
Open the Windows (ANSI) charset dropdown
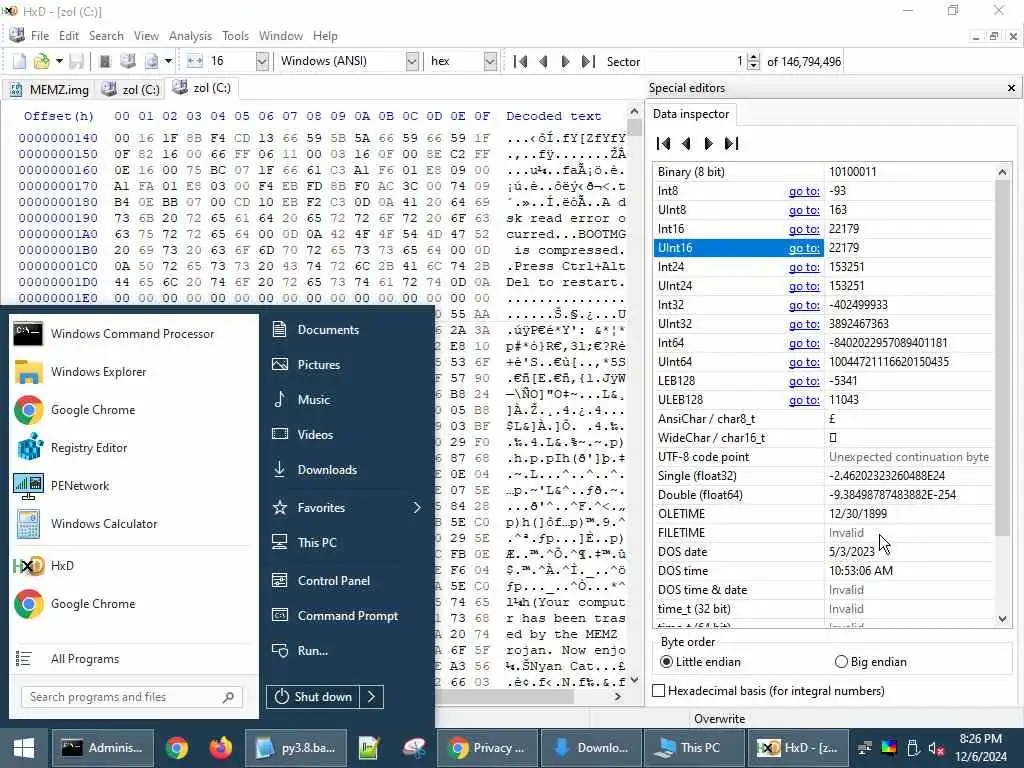click(x=412, y=61)
